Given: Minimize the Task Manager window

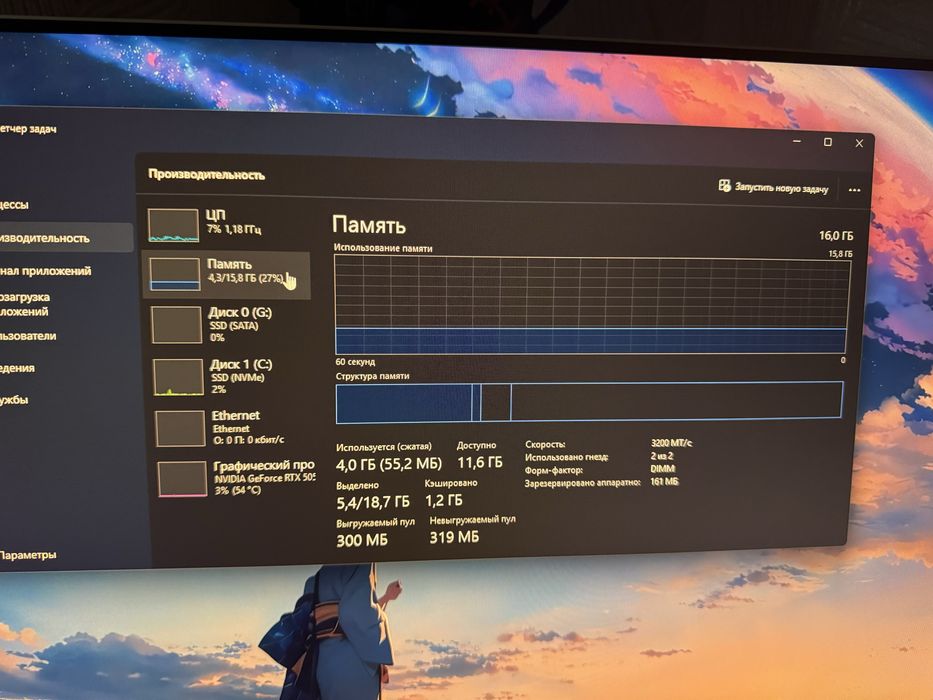Looking at the screenshot, I should tap(797, 141).
